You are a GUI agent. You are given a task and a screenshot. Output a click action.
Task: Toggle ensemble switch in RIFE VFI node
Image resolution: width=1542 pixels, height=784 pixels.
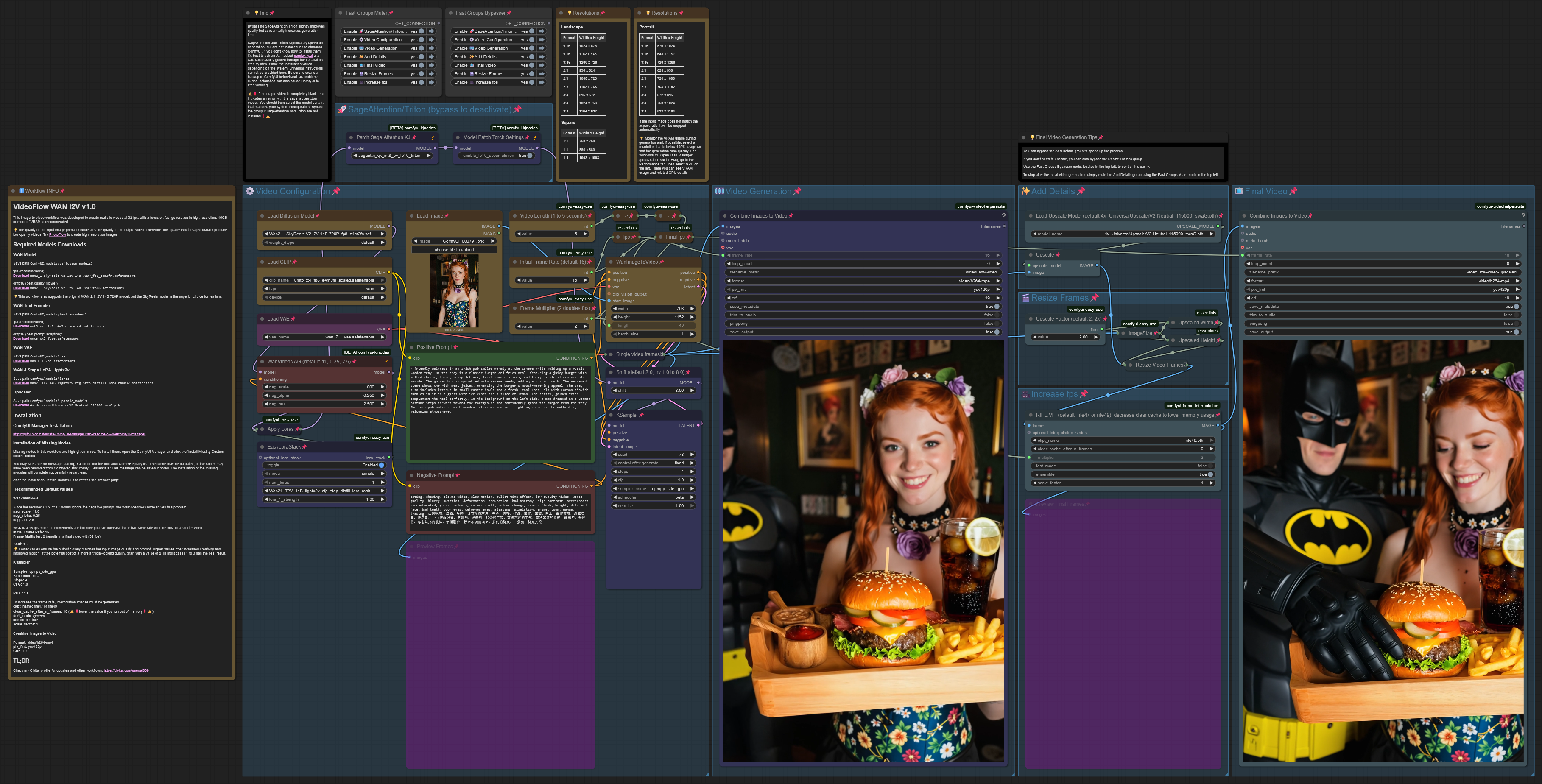[x=1210, y=474]
